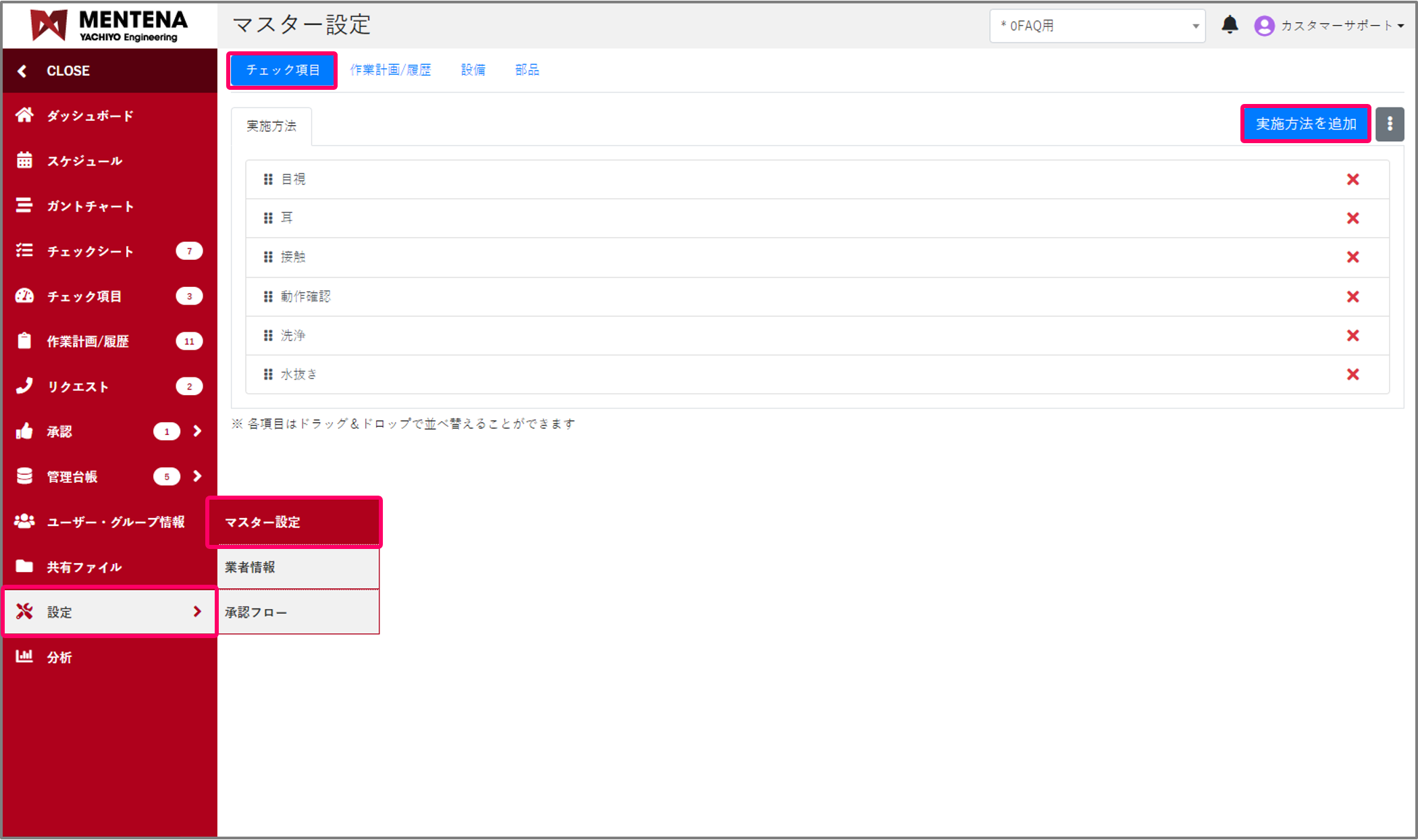
Task: Open the 0FAQ用 dropdown selector
Action: (x=1097, y=26)
